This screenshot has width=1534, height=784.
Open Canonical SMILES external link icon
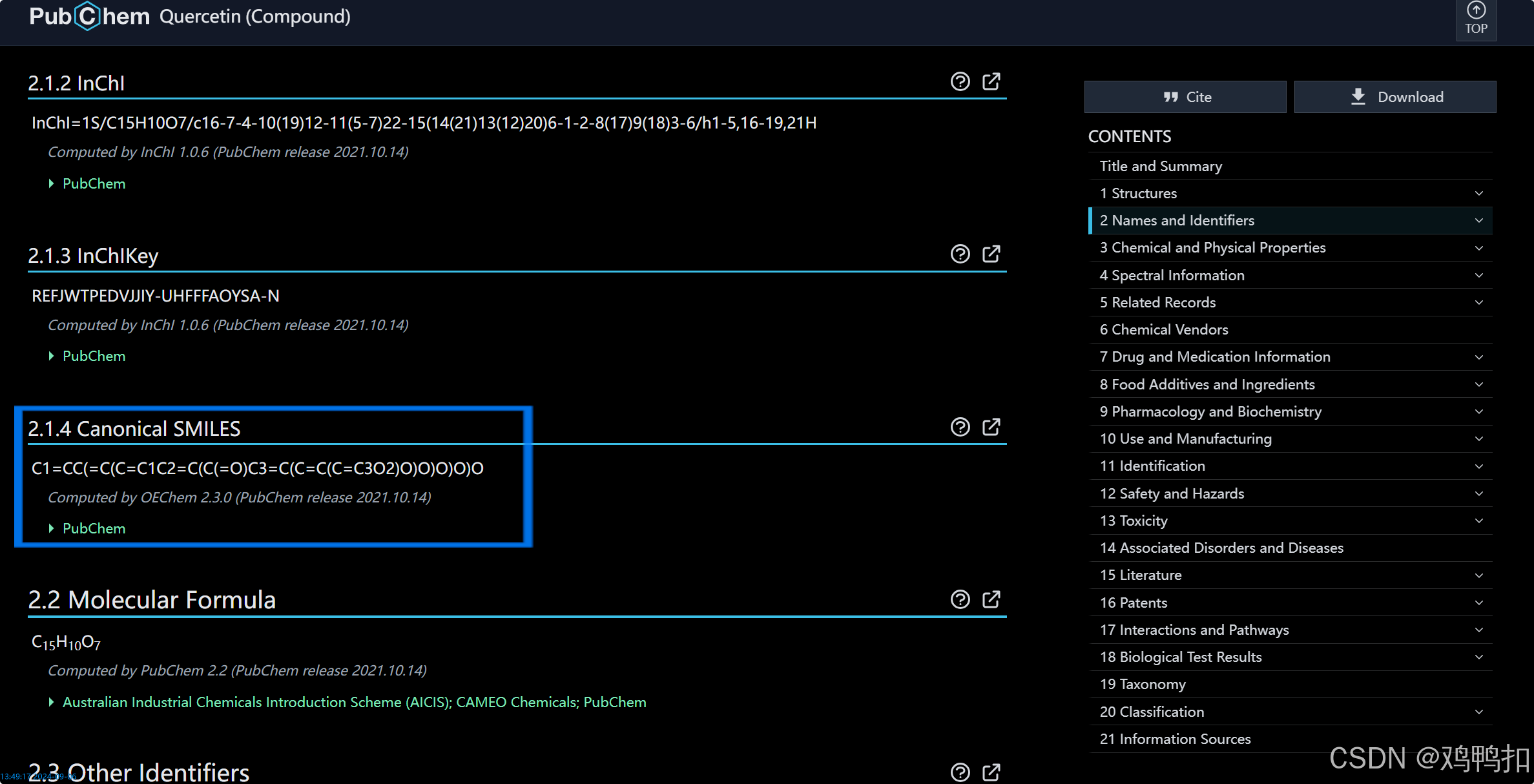991,427
